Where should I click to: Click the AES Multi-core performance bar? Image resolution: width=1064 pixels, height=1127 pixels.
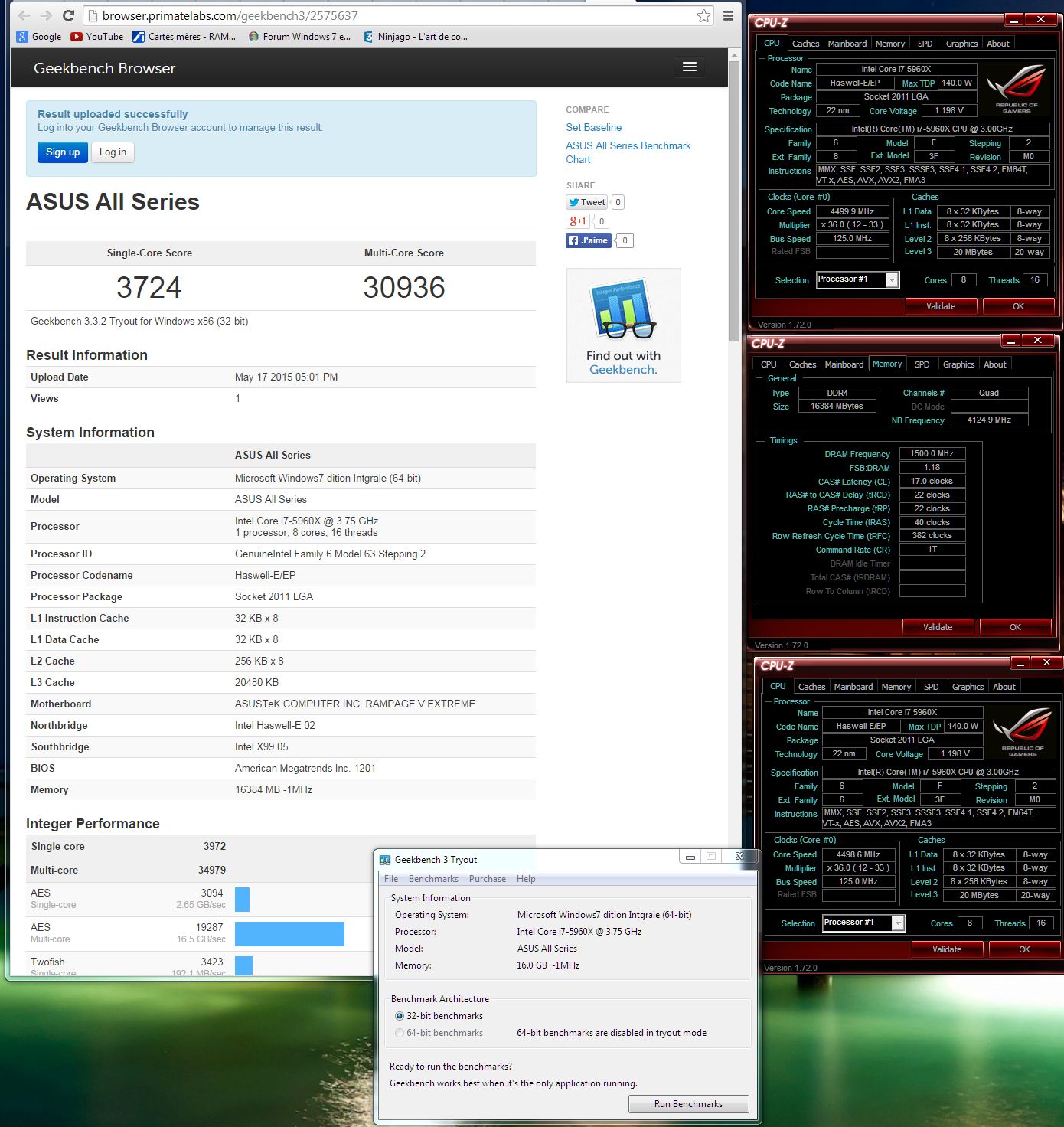coord(289,933)
